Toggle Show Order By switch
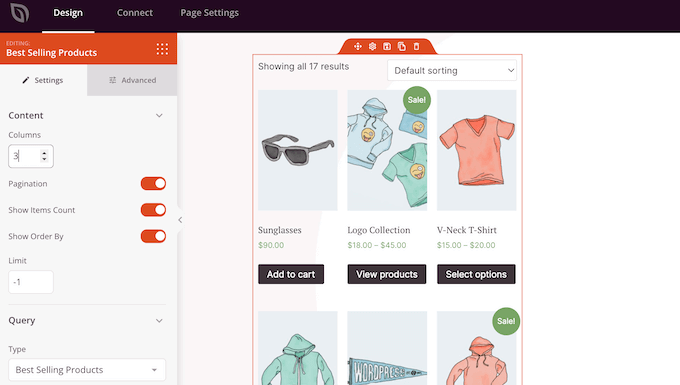The image size is (680, 385). pyautogui.click(x=153, y=236)
